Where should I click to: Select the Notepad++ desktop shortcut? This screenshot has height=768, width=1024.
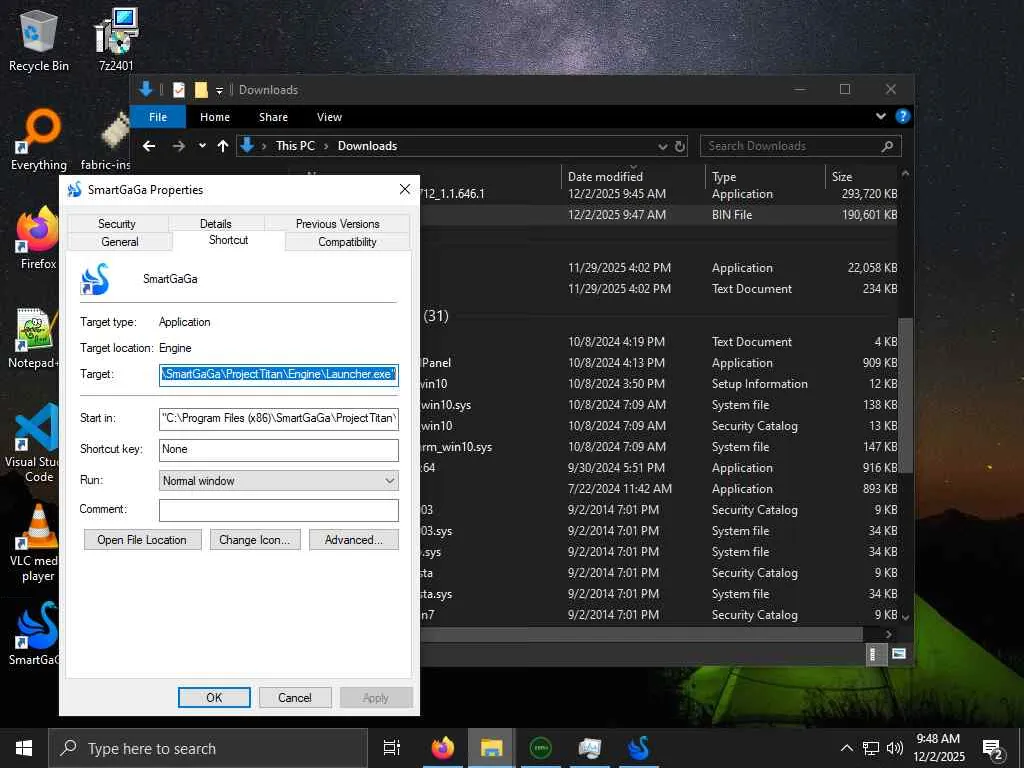point(34,338)
